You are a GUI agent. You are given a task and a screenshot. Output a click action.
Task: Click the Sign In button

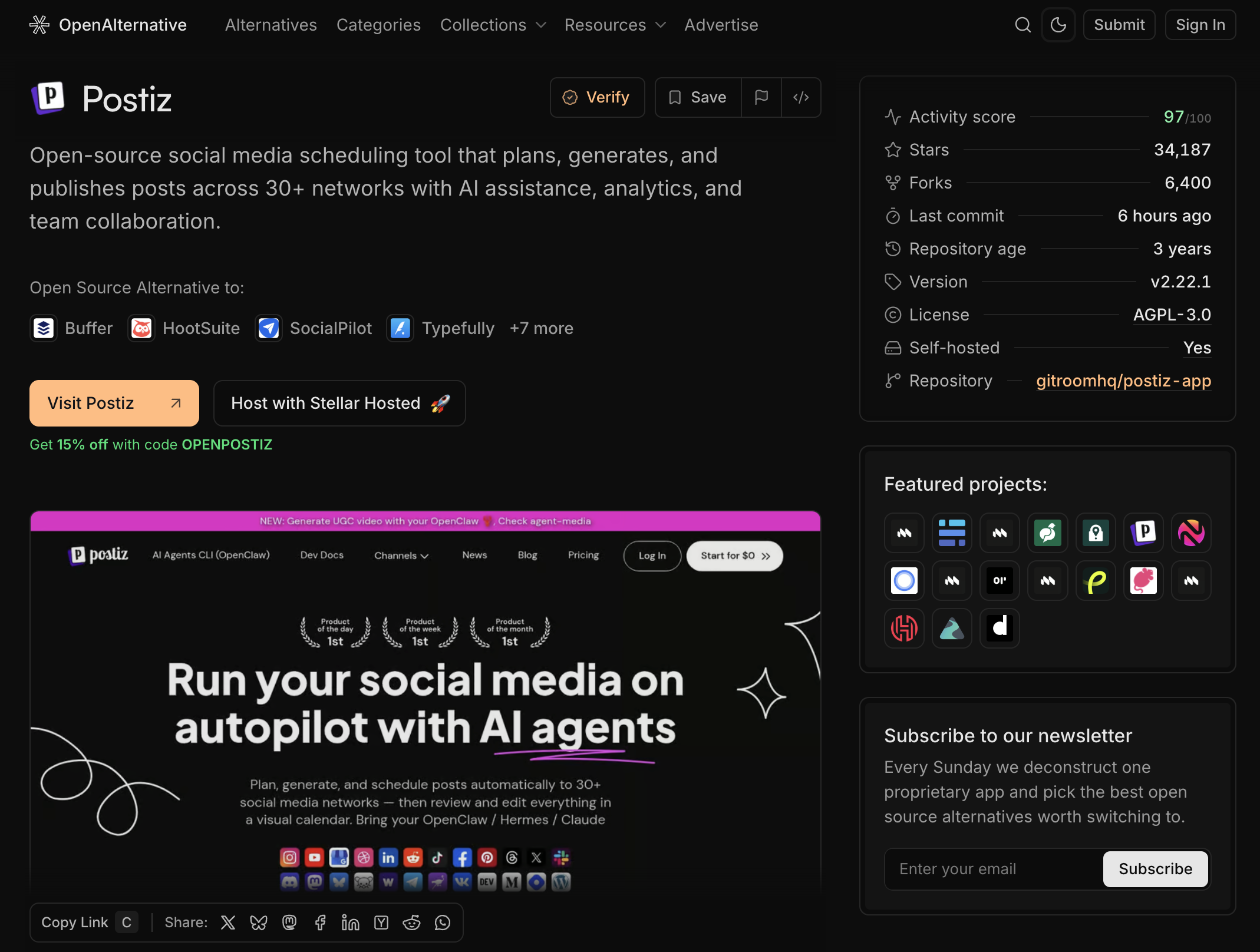1200,25
